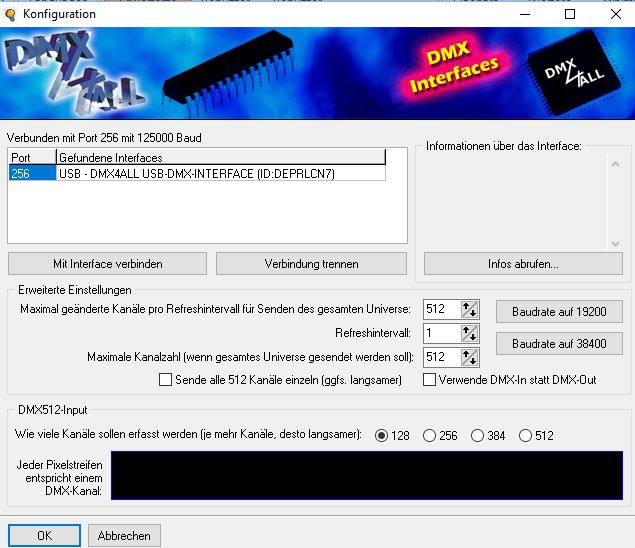
Task: Click Infos abrufen button
Action: [x=522, y=264]
